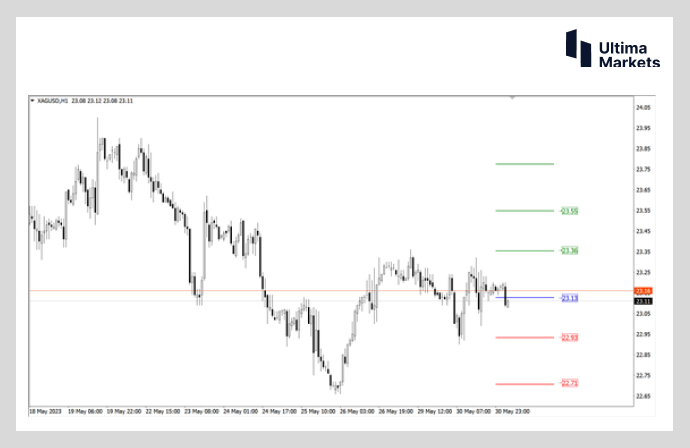Click the 30 May 07:00 time label
This screenshot has width=690, height=448.
tap(473, 411)
